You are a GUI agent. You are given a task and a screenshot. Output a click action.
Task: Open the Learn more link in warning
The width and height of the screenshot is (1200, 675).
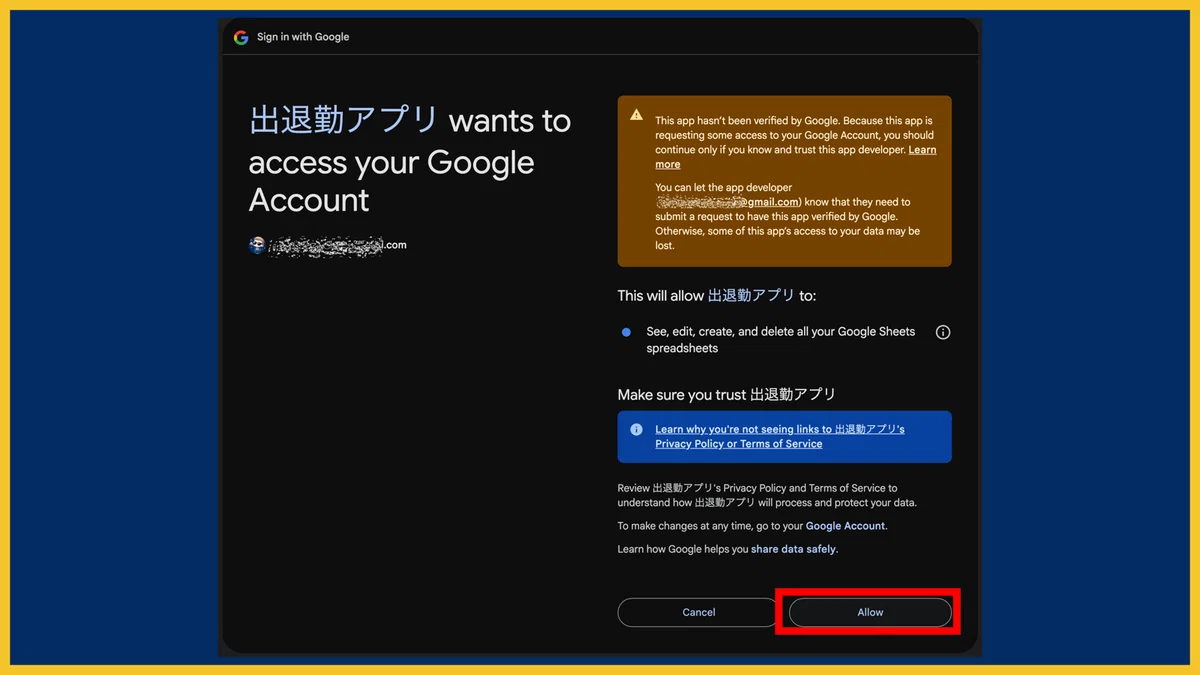[x=796, y=157]
